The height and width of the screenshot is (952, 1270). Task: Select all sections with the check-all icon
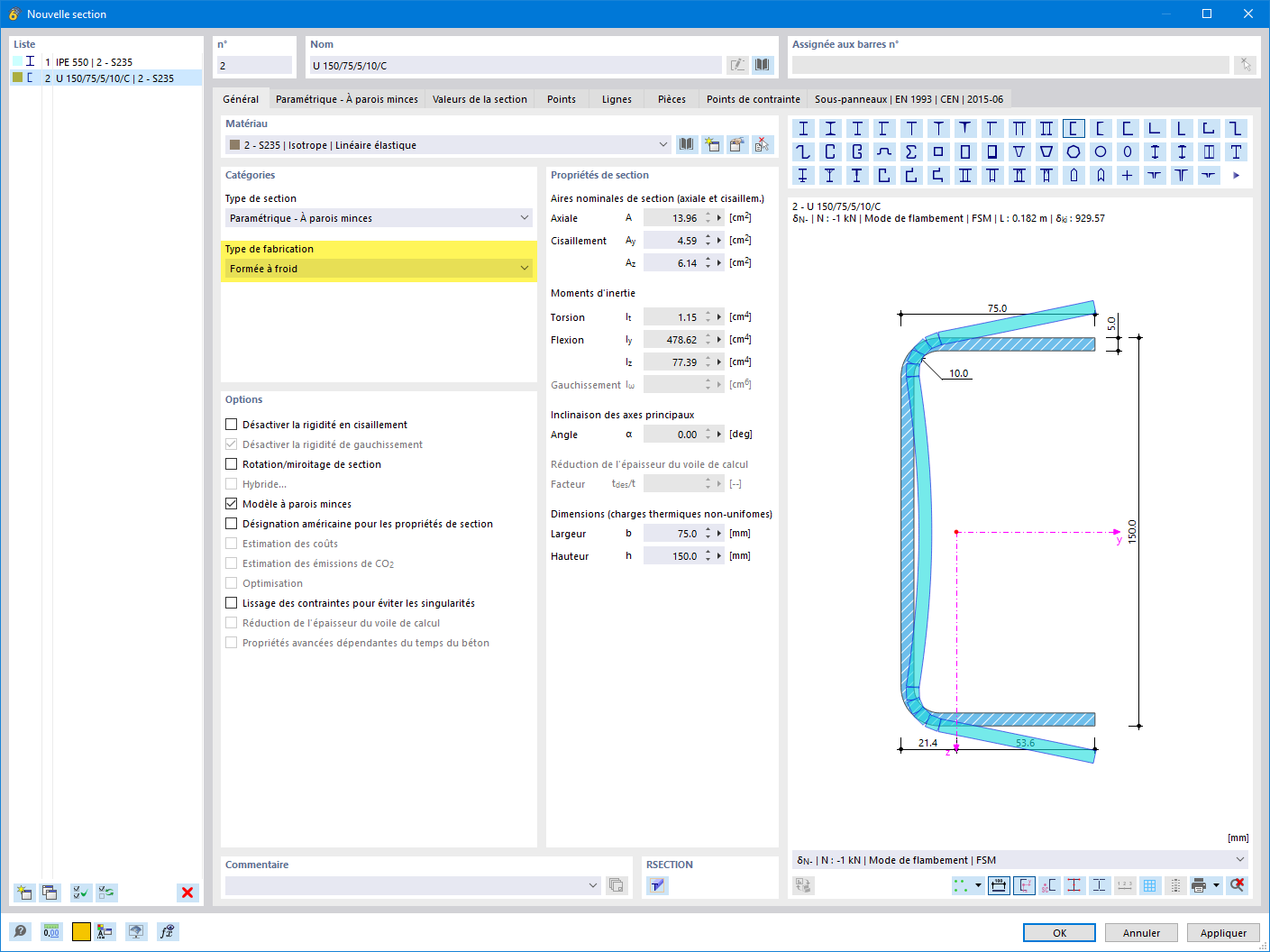point(81,892)
